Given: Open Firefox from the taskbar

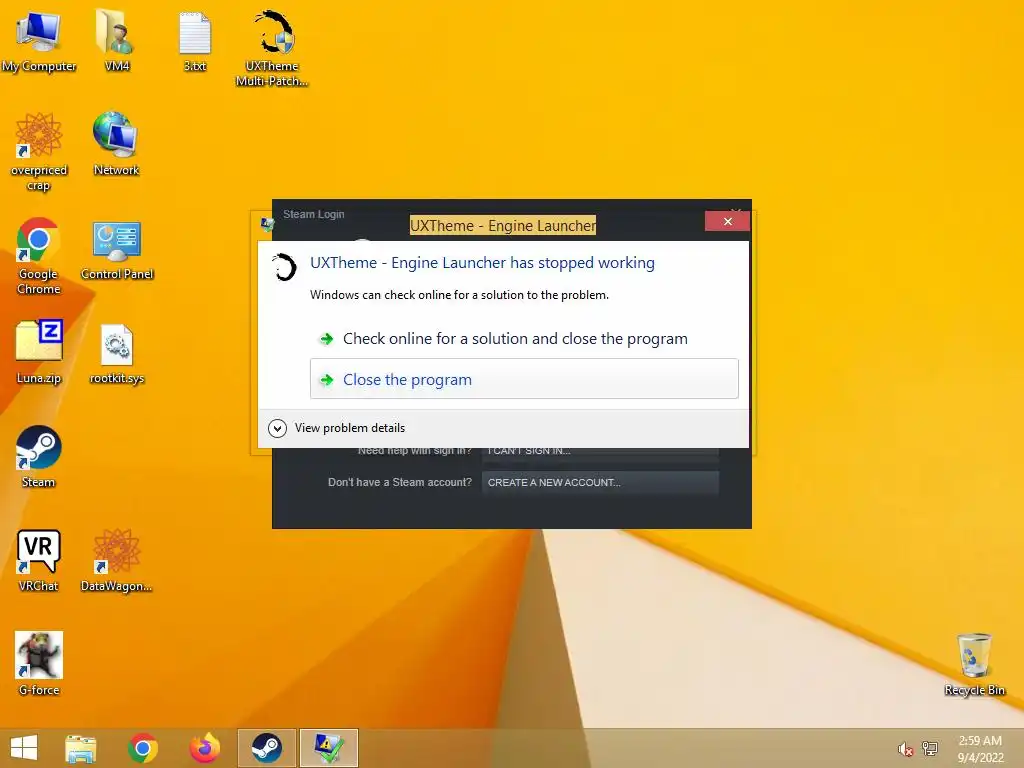Looking at the screenshot, I should click(204, 748).
